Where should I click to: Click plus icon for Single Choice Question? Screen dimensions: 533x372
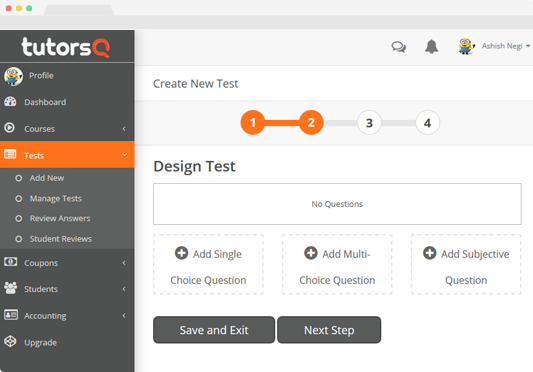[182, 253]
